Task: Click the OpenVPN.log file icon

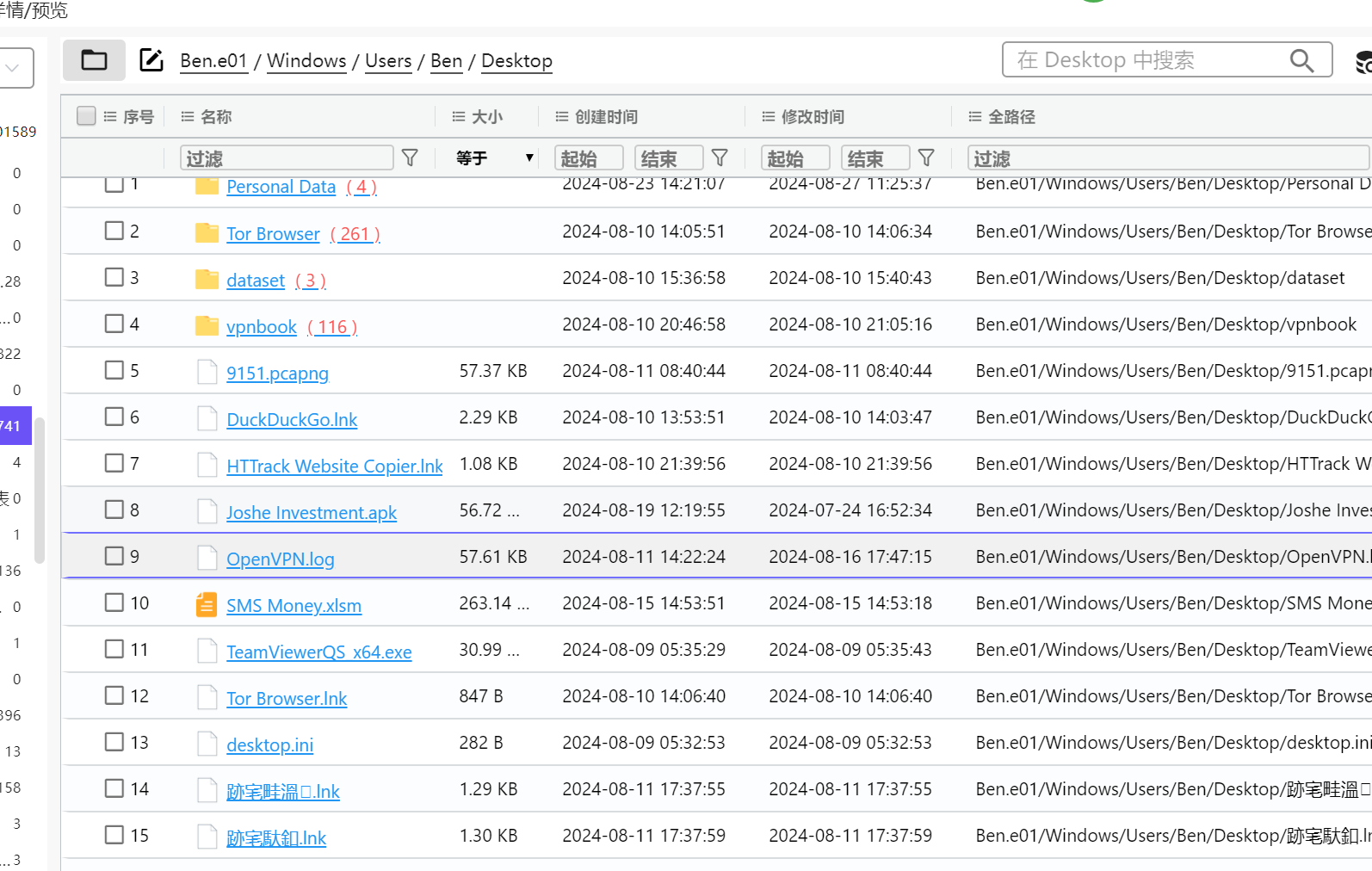Action: tap(207, 558)
